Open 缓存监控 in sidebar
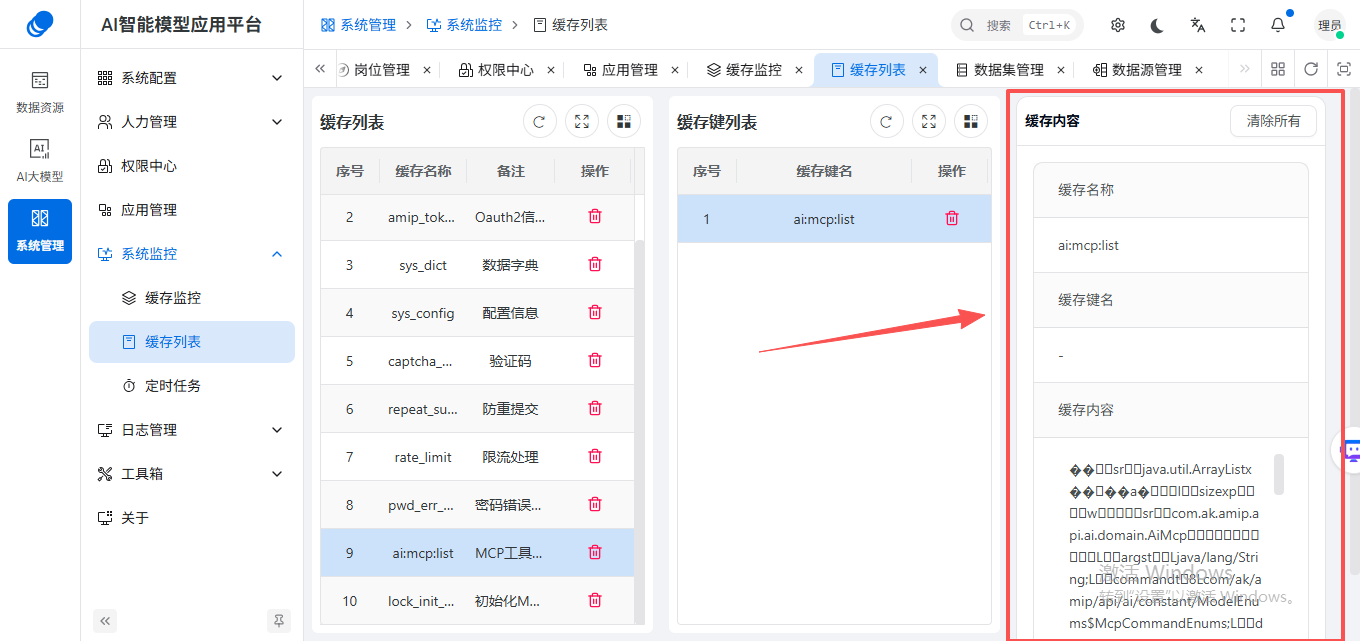Screen dimensions: 1360x641 (x=190, y=298)
